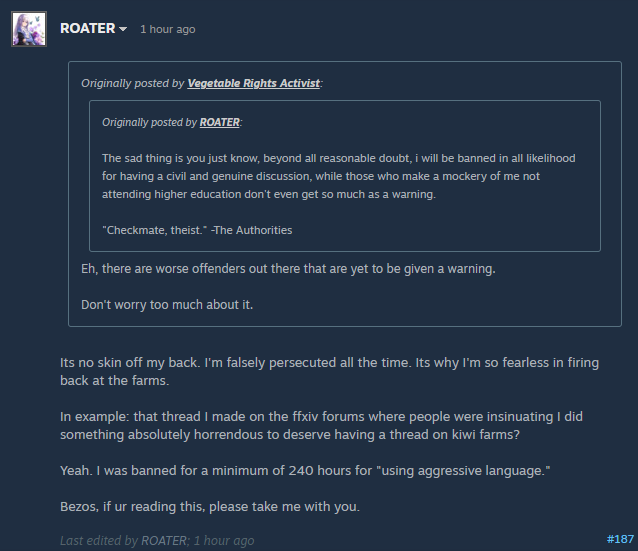The height and width of the screenshot is (551, 638).
Task: Click the 'The sad thing is' quoted paragraph
Action: 339,176
